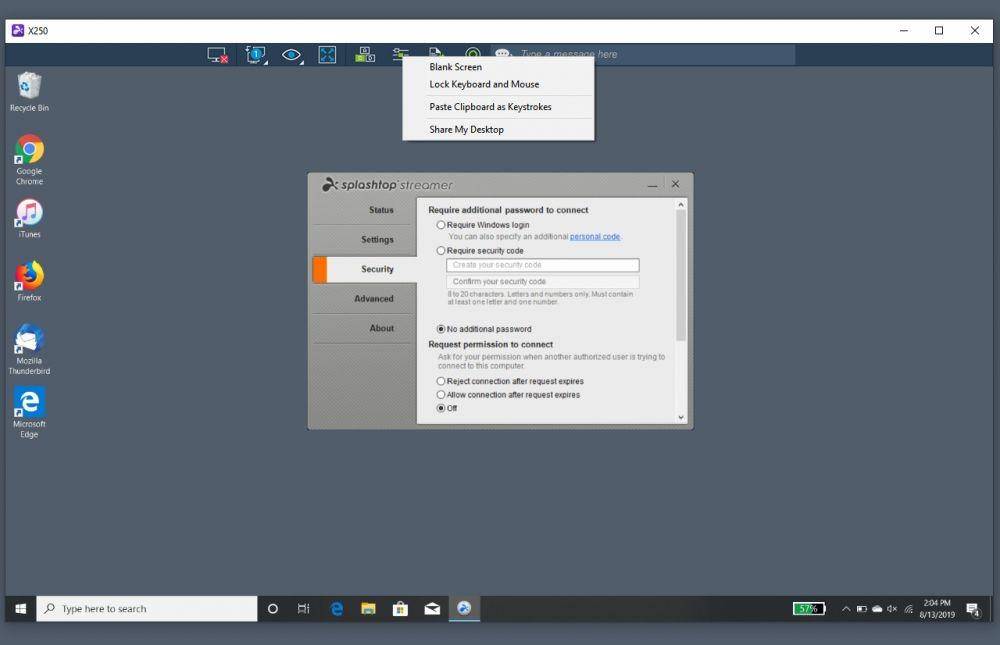
Task: Open Edge from the taskbar
Action: coord(337,609)
